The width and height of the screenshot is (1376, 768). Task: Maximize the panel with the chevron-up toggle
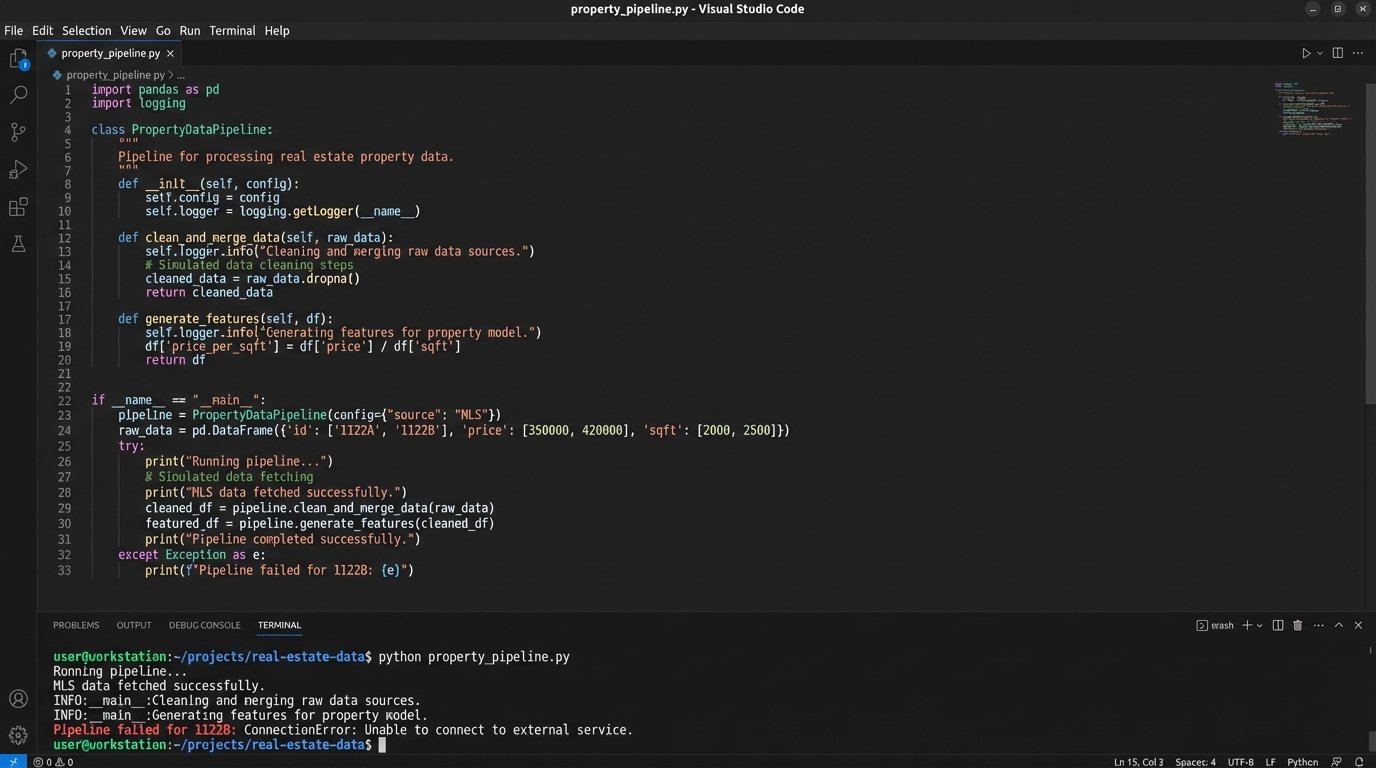[x=1339, y=625]
